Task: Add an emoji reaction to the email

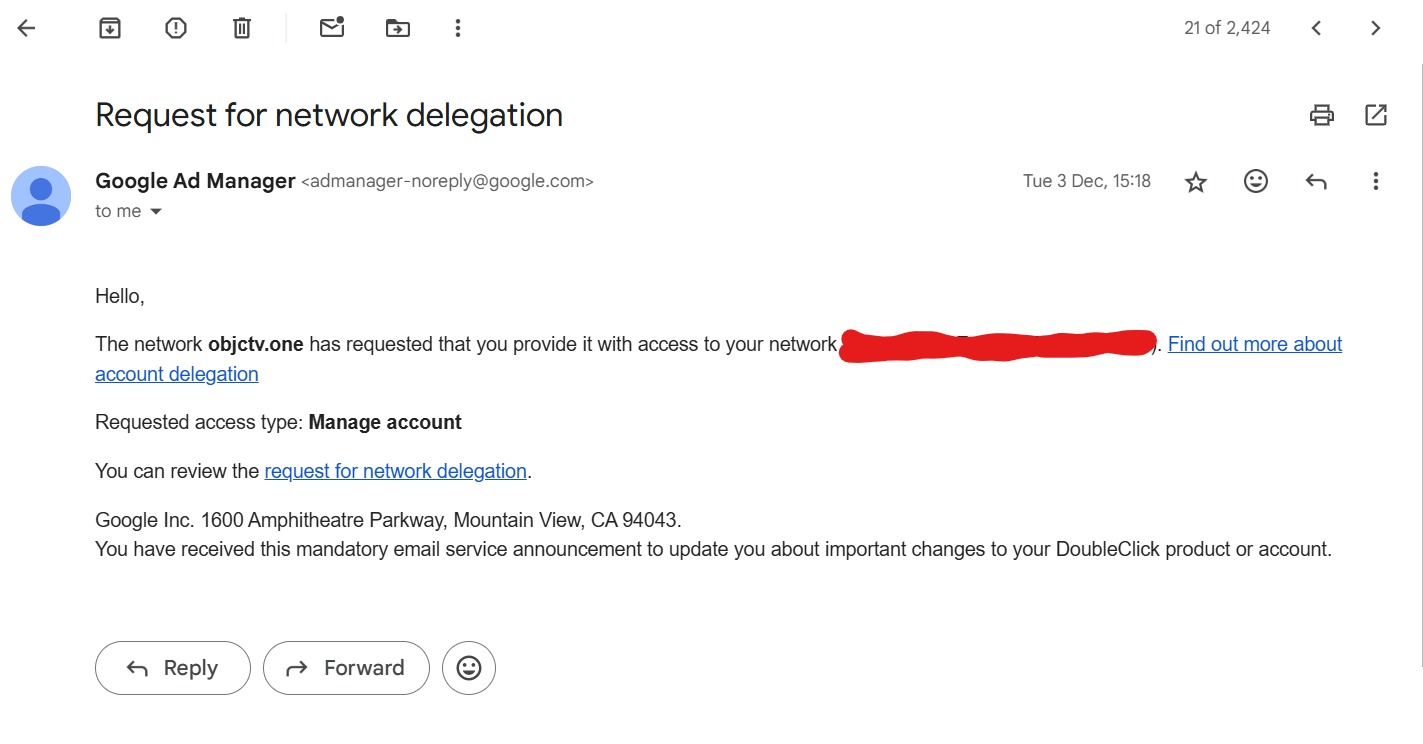Action: pyautogui.click(x=1256, y=181)
